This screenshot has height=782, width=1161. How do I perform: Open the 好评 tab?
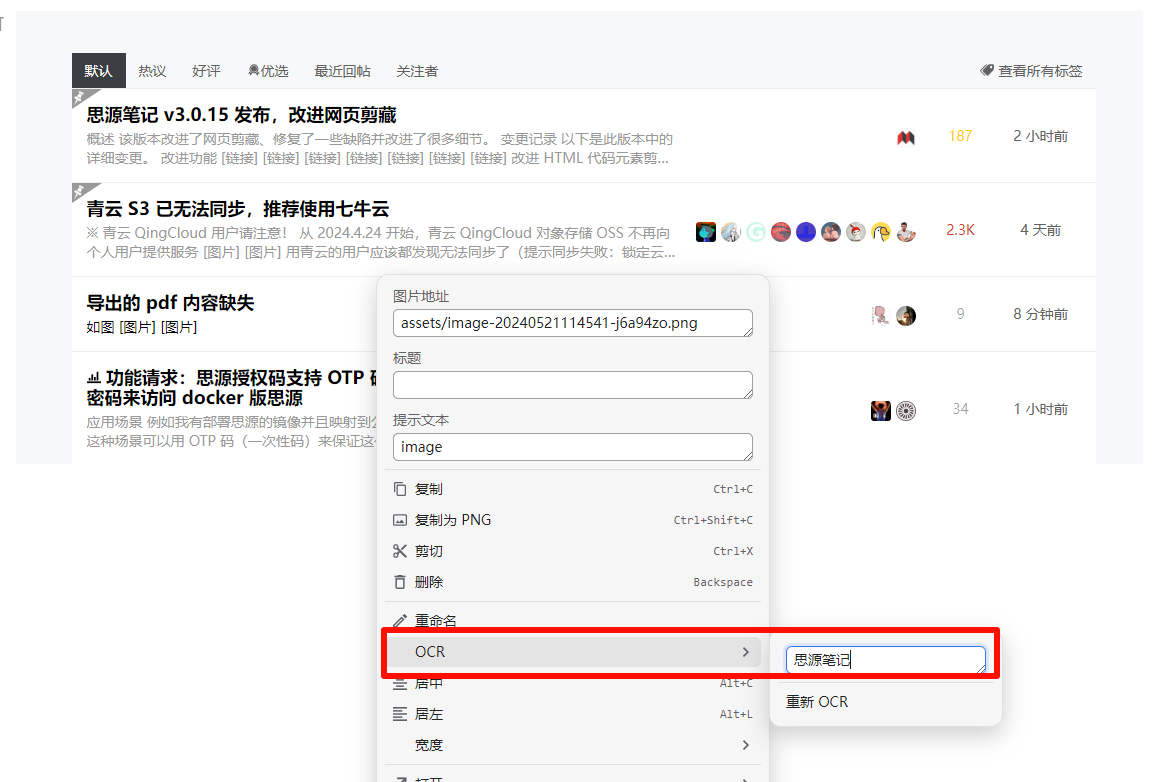point(206,71)
